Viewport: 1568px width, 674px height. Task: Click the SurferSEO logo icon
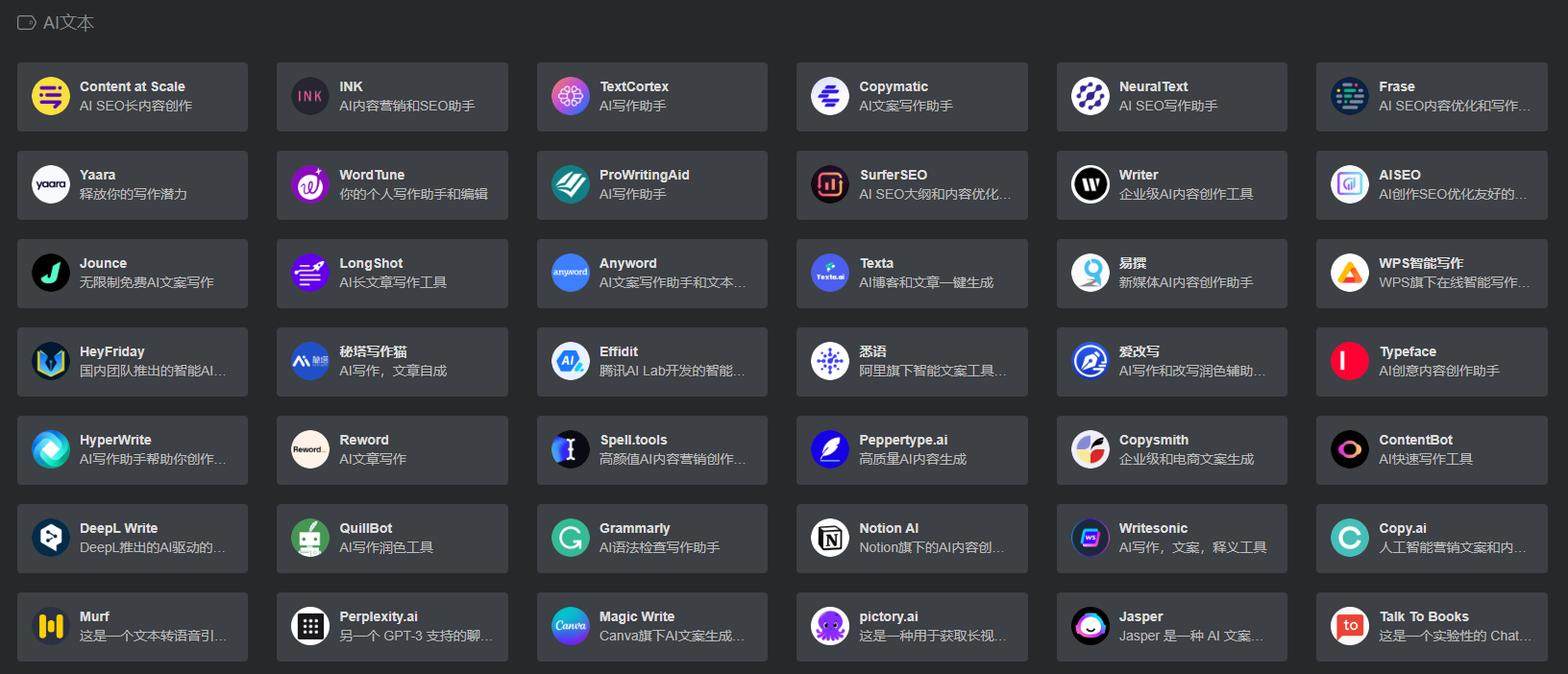click(x=830, y=185)
